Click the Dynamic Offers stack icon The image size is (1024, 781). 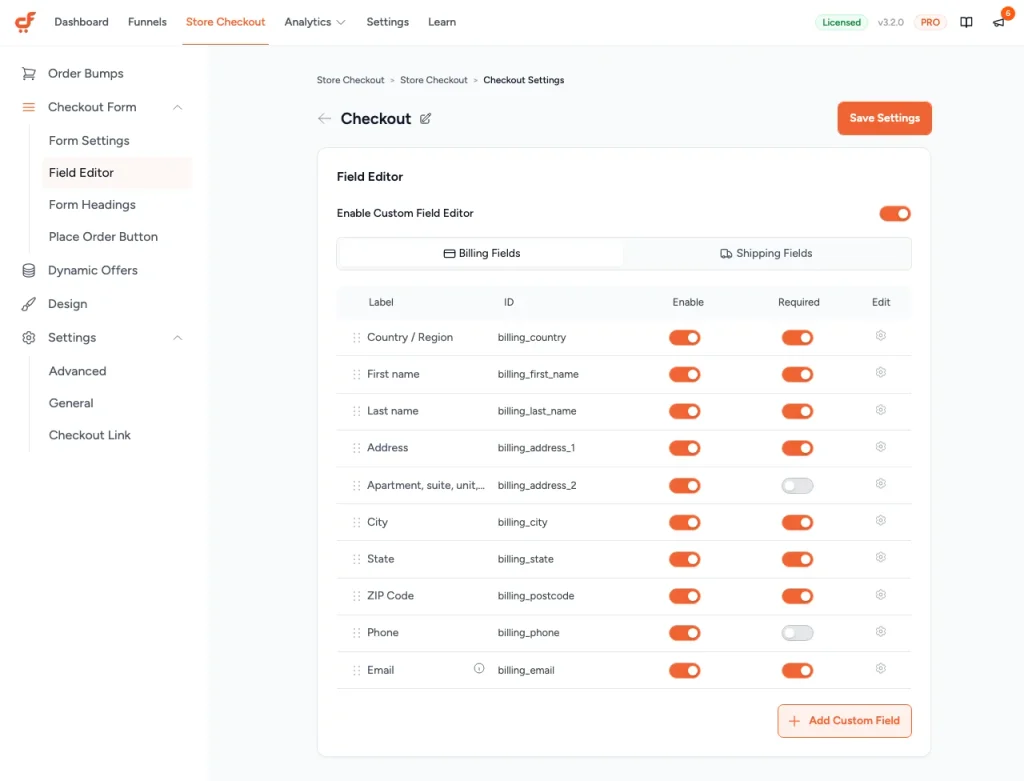[x=29, y=270]
